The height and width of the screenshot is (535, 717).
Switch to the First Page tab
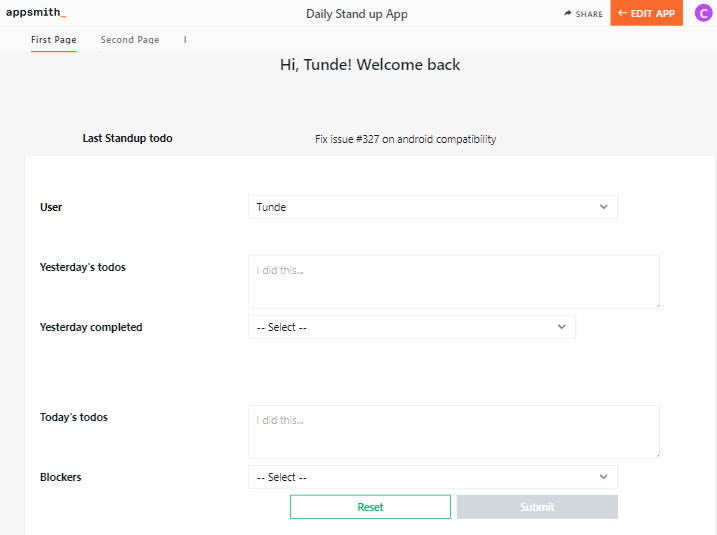point(54,40)
